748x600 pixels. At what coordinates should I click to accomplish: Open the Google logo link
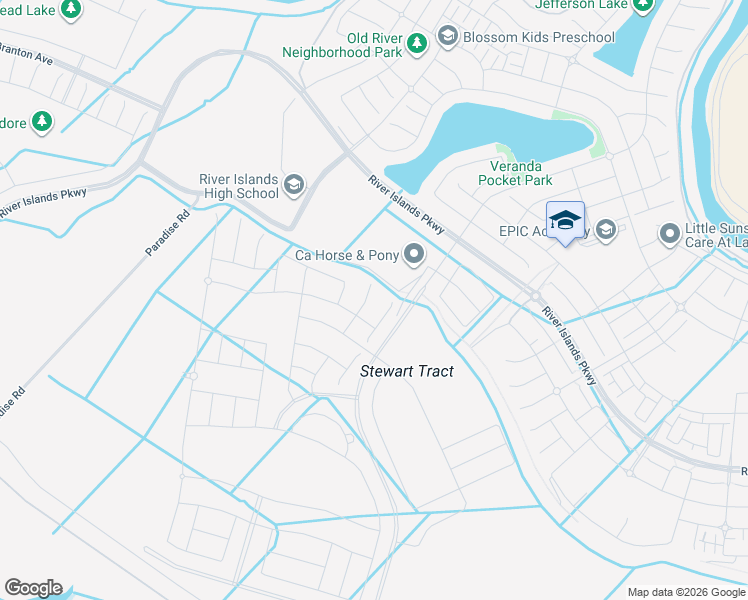33,588
